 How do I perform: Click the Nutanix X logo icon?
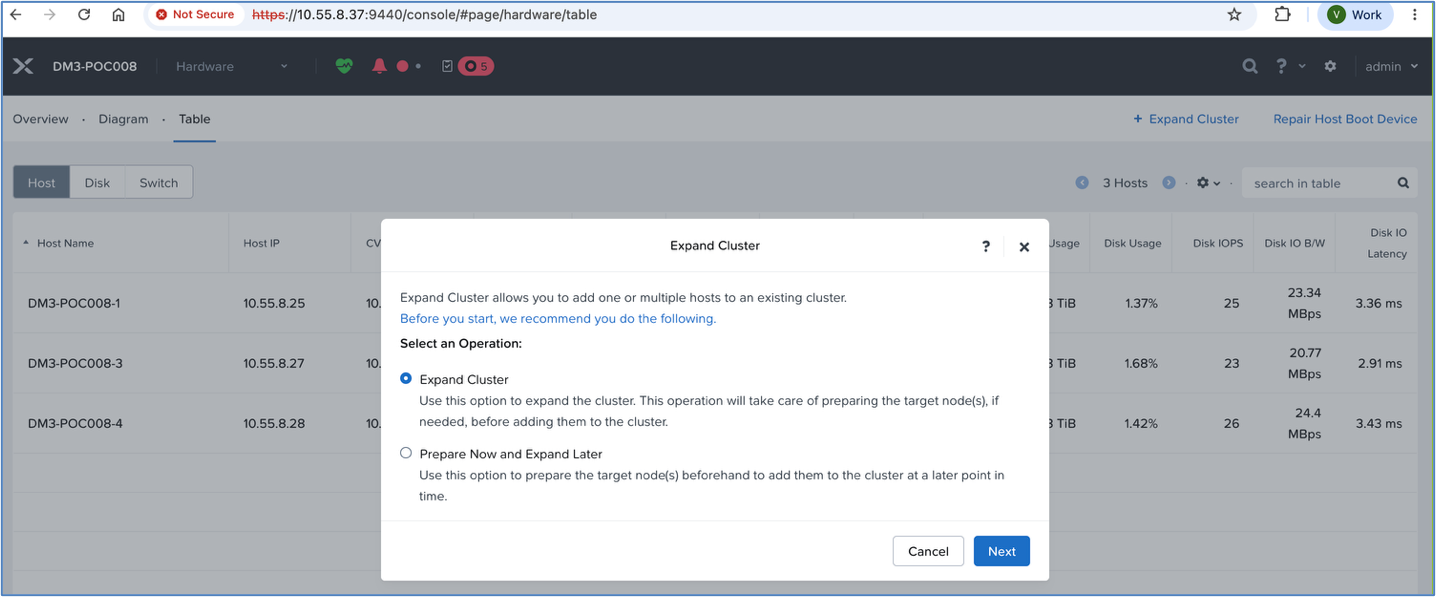point(23,66)
